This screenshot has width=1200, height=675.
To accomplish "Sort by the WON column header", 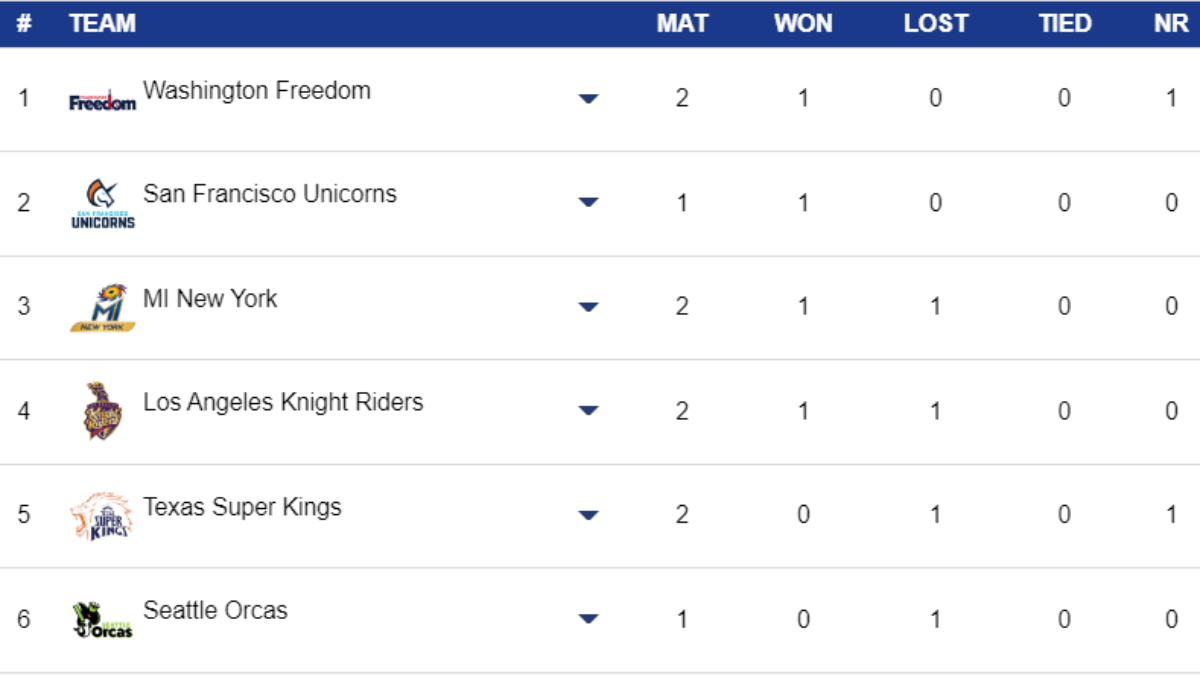I will click(803, 23).
